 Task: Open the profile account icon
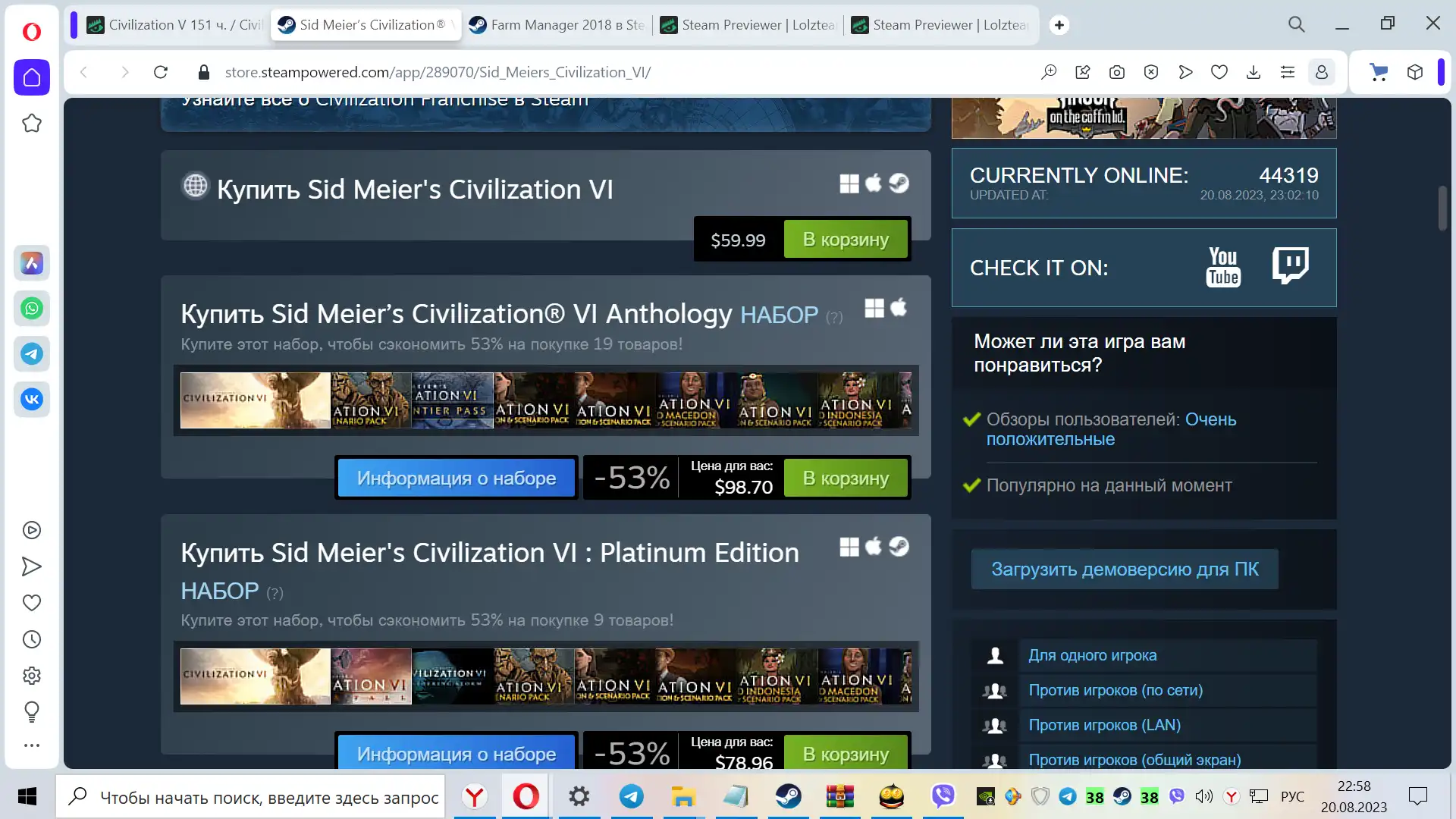coord(1322,72)
